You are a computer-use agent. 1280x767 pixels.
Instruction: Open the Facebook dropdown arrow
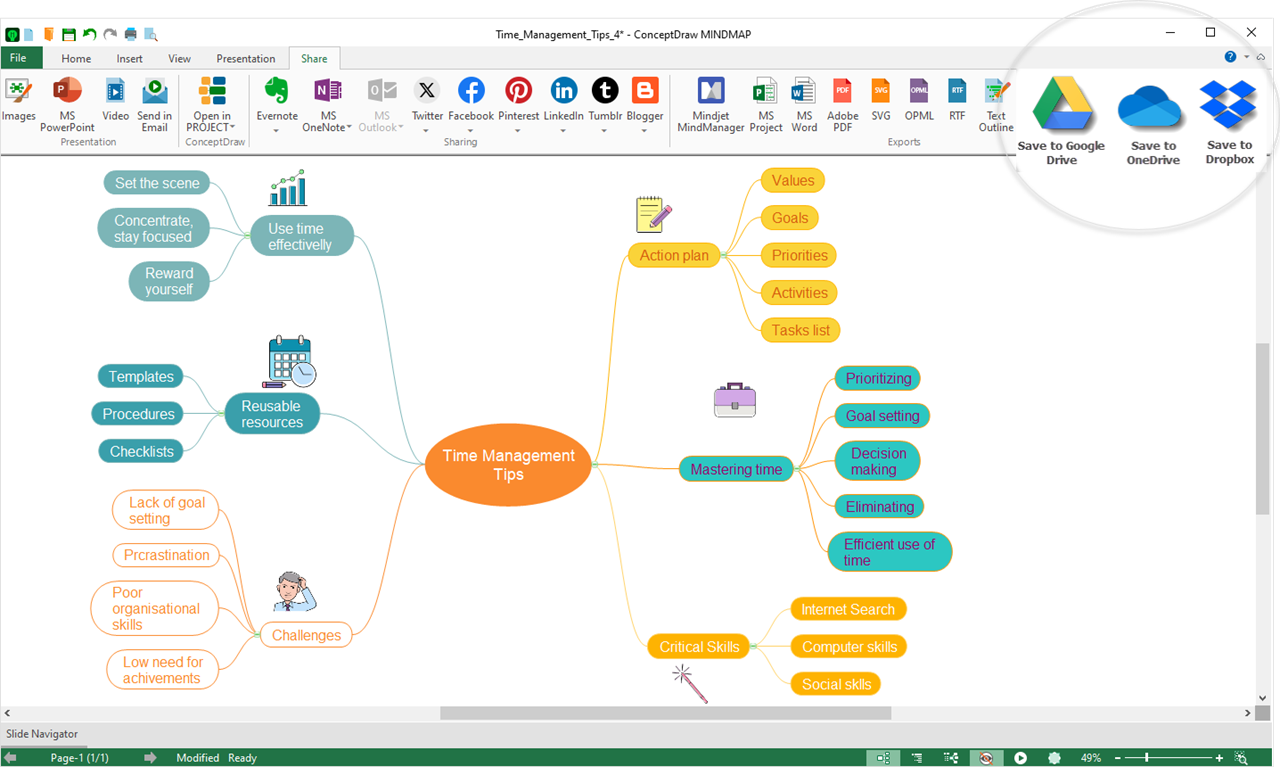[471, 130]
